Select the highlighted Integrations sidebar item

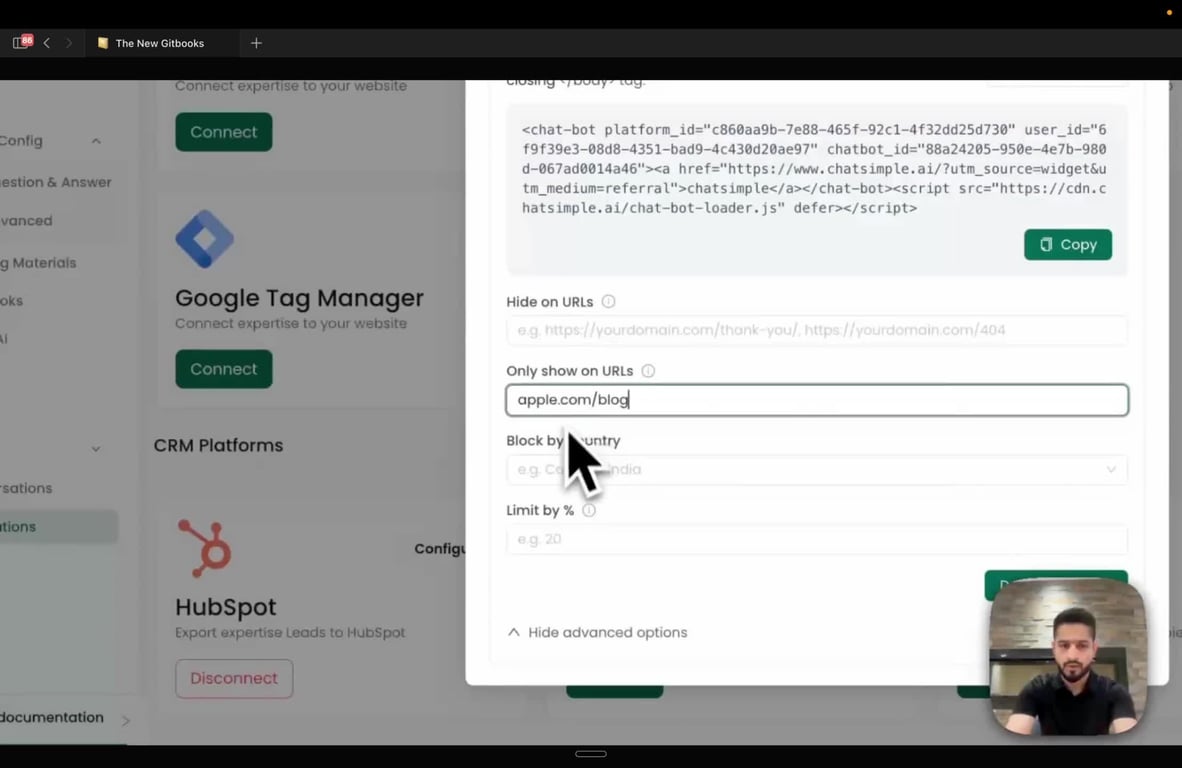[x=59, y=527]
